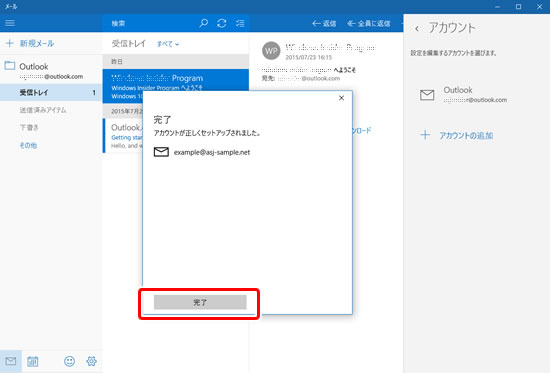Image resolution: width=550 pixels, height=373 pixels.
Task: Close the setup complete dialog
Action: pos(341,98)
